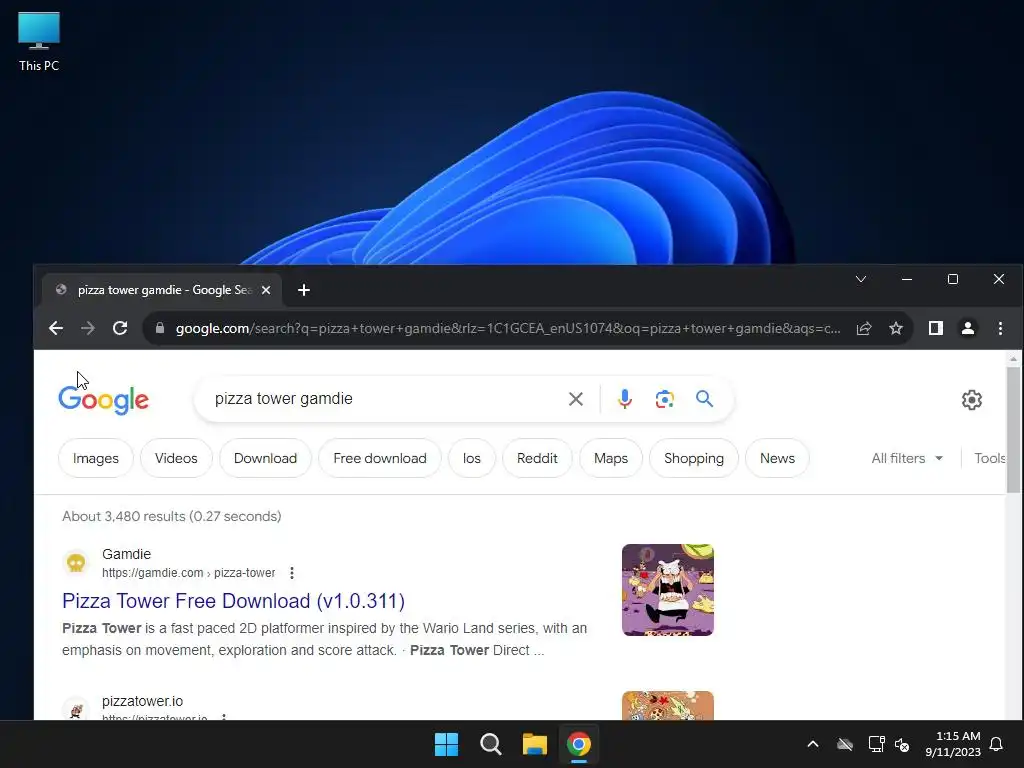This screenshot has height=768, width=1024.
Task: View site information padlock icon
Action: point(159,328)
